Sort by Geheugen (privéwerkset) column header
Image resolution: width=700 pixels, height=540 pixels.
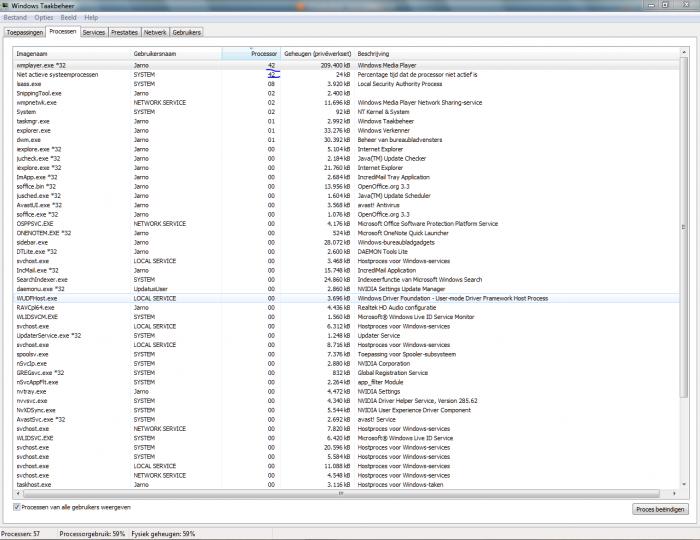[x=317, y=53]
